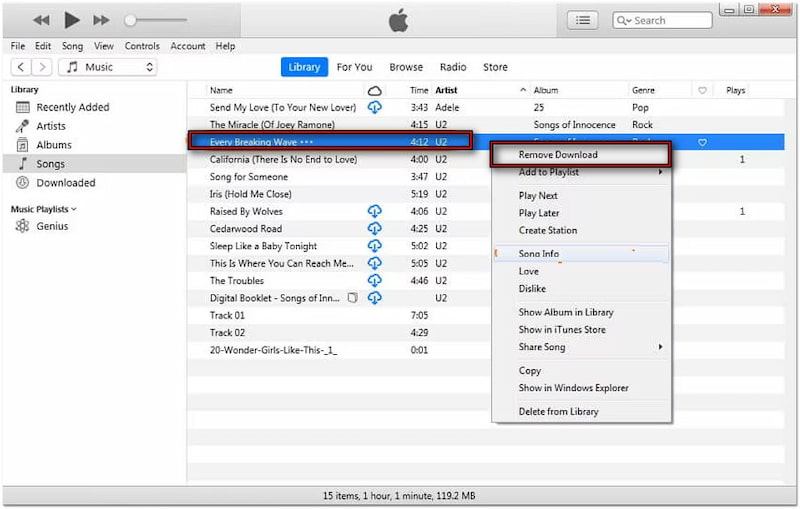Switch to the Library tab
The height and width of the screenshot is (509, 800).
(304, 67)
